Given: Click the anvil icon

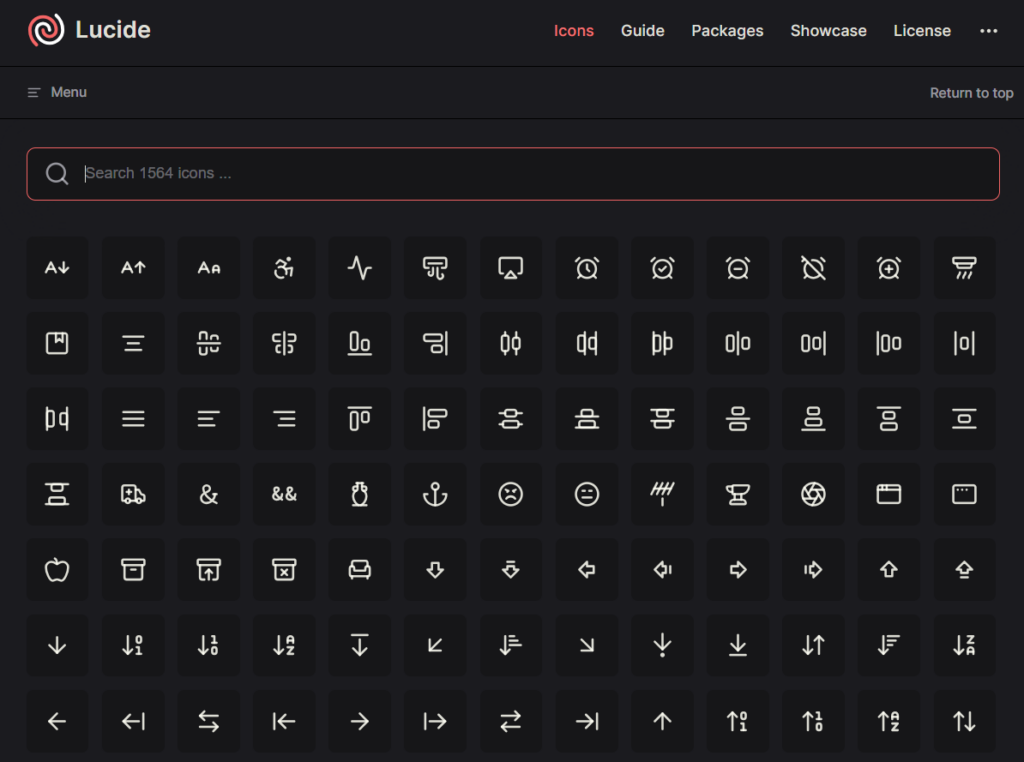Looking at the screenshot, I should coord(738,494).
